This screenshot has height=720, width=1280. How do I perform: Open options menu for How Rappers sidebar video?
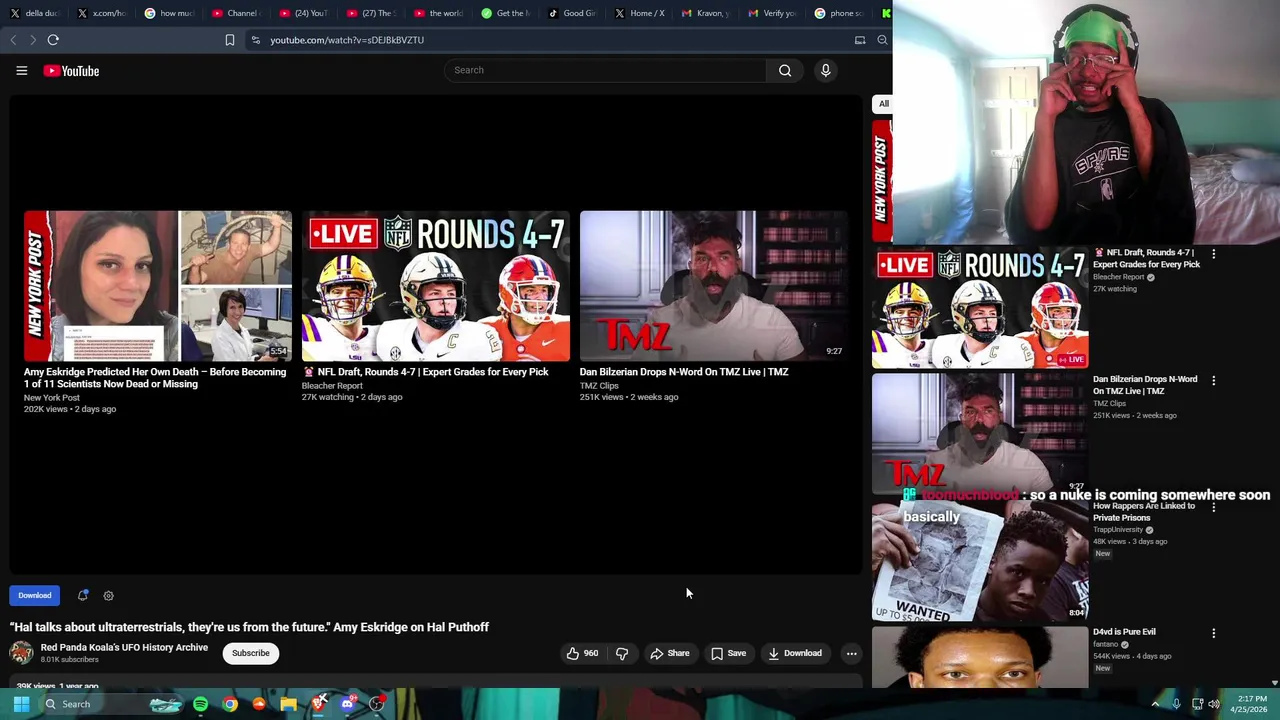(x=1213, y=507)
